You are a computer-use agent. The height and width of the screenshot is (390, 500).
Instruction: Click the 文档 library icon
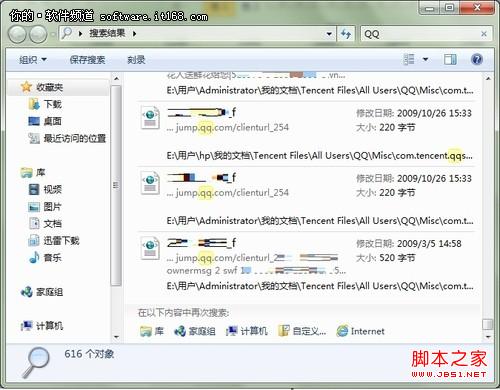(x=34, y=224)
